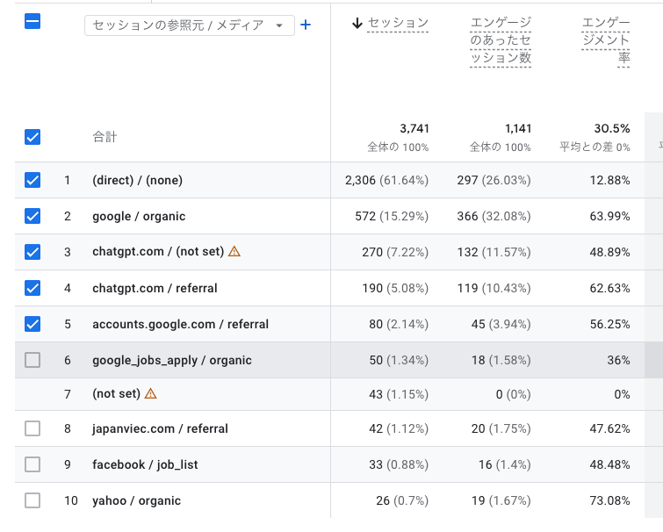Uncheck chatgpt.com / referral row checkbox
Image resolution: width=663 pixels, height=532 pixels.
(x=32, y=288)
